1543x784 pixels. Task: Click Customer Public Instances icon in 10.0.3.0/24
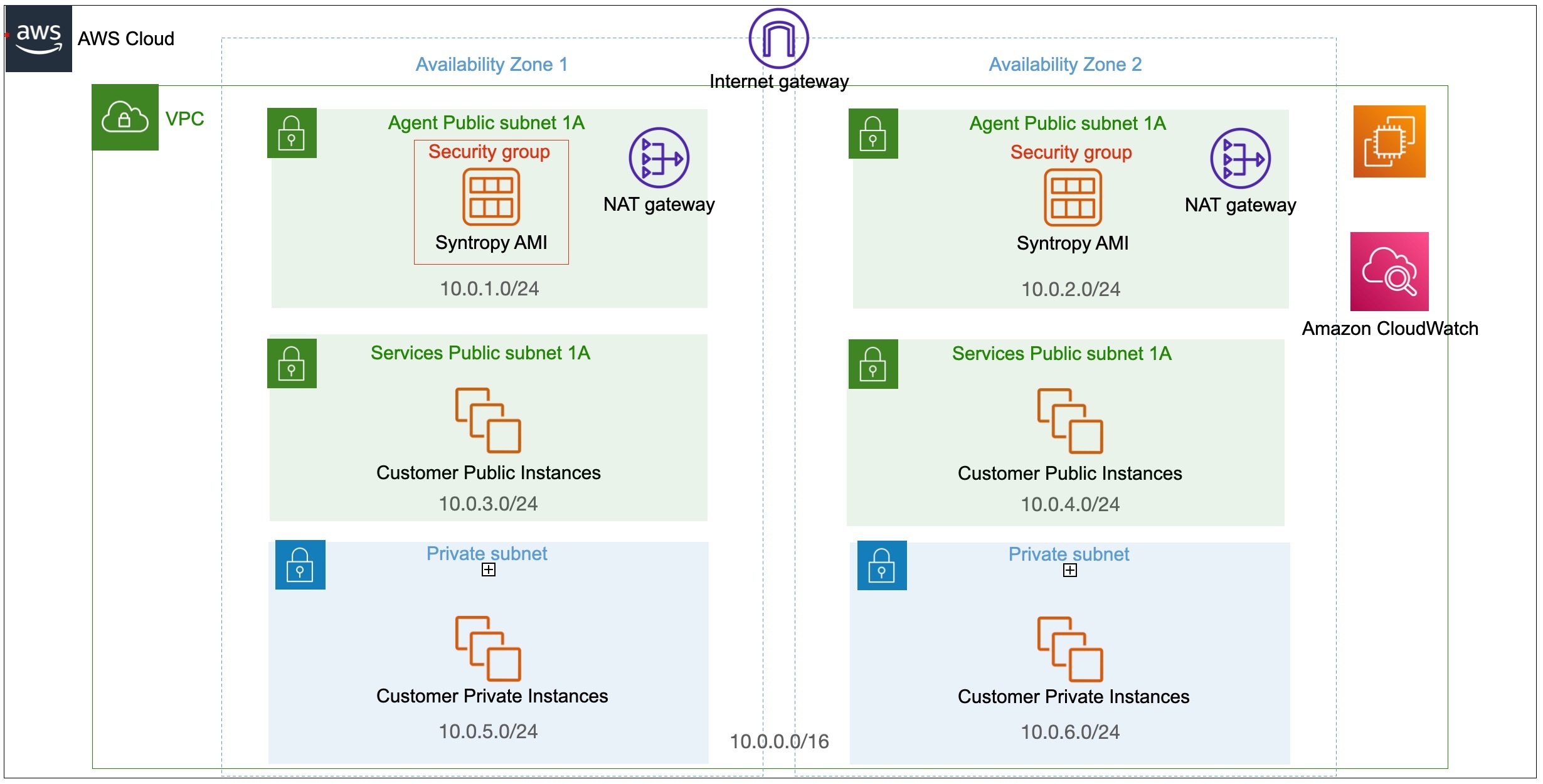point(488,420)
